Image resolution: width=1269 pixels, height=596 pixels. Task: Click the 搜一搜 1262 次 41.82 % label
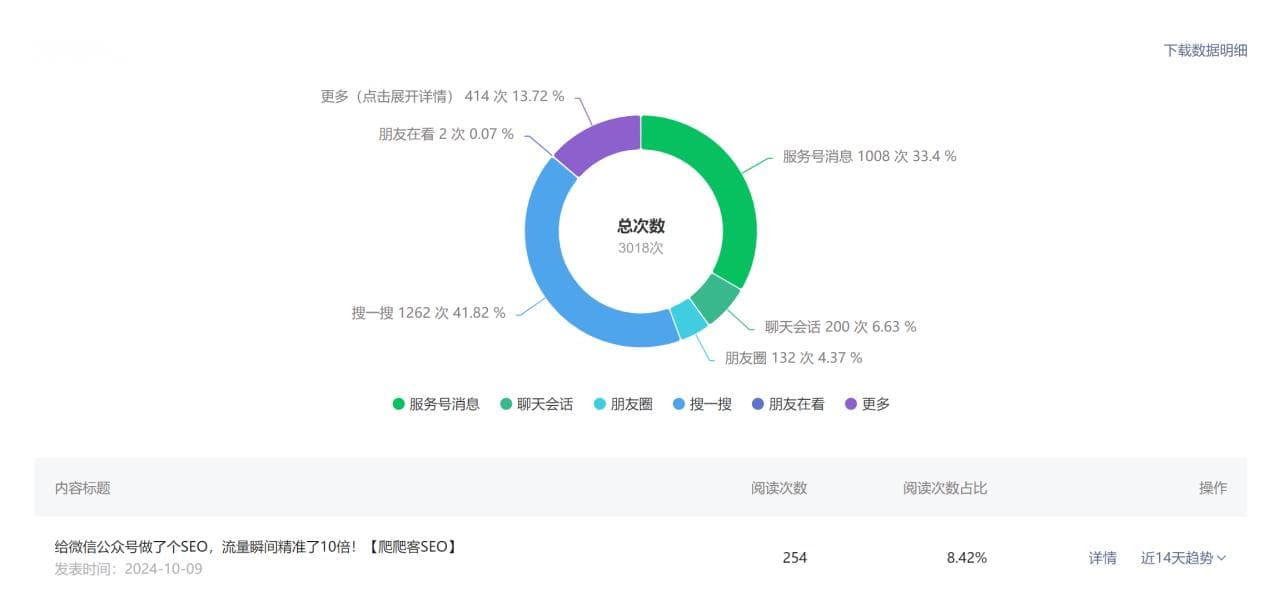click(x=428, y=312)
